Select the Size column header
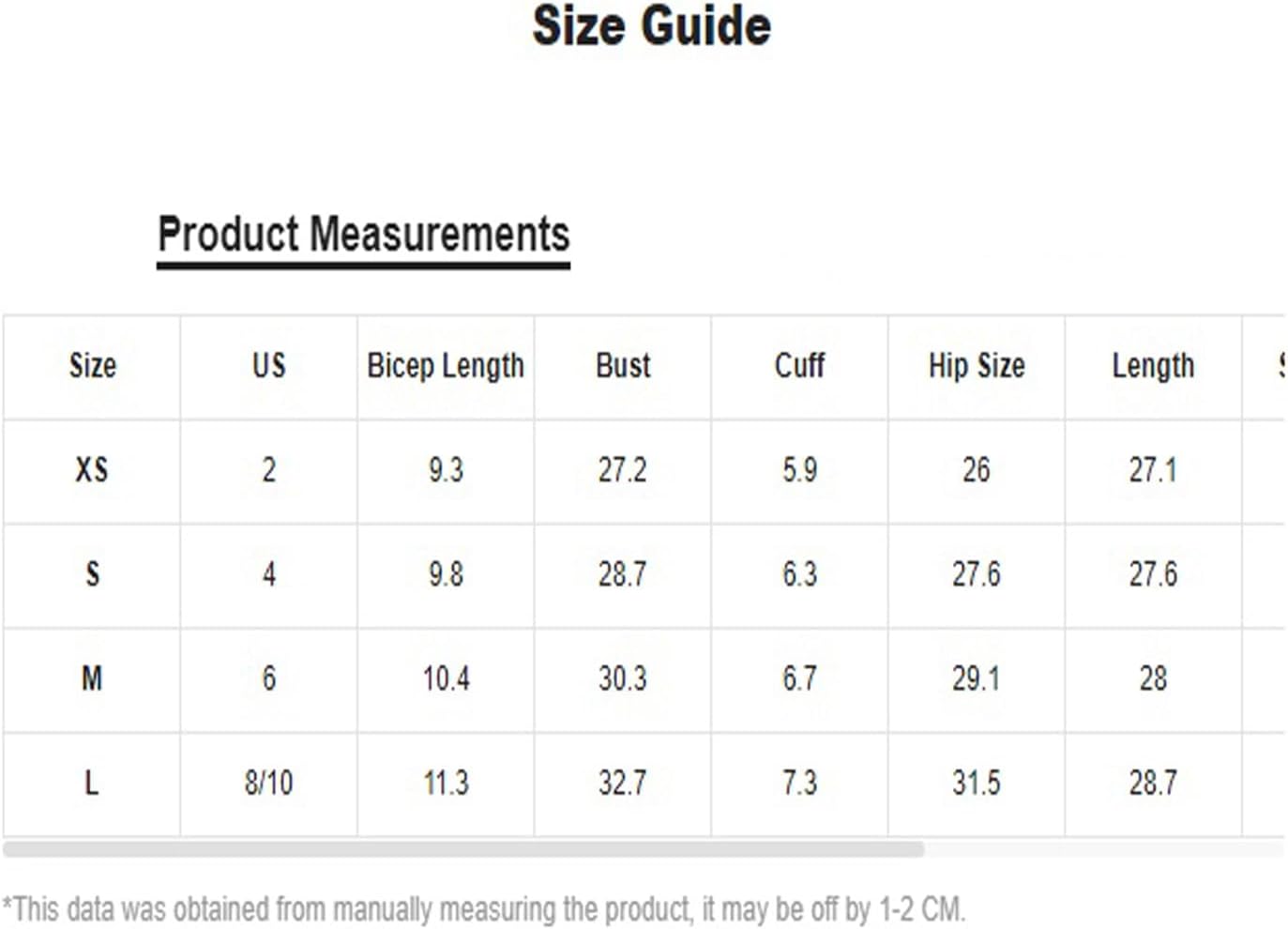The width and height of the screenshot is (1288, 929). point(92,366)
